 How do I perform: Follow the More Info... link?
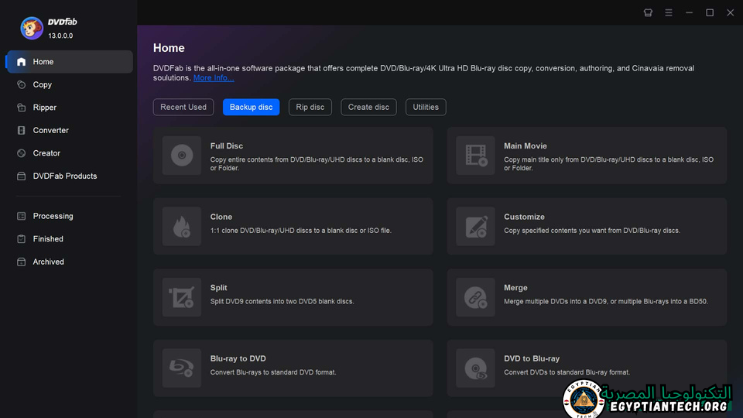213,78
